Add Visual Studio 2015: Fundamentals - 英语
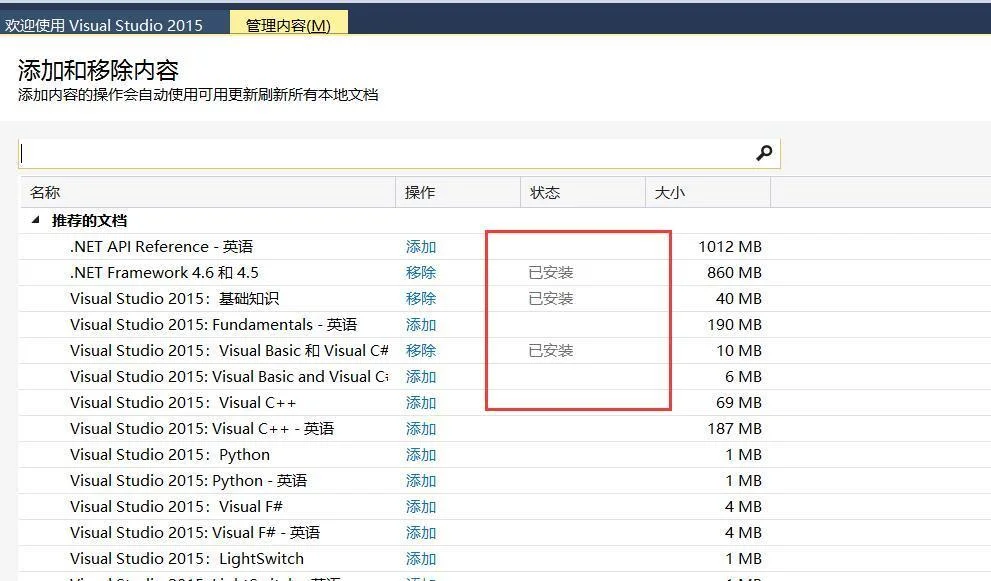991x581 pixels. click(x=421, y=324)
